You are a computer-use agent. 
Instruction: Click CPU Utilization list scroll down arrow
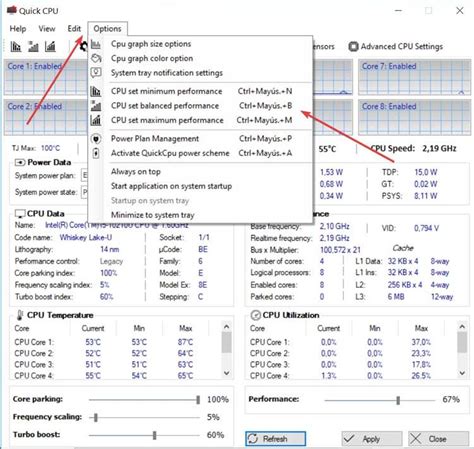[462, 373]
